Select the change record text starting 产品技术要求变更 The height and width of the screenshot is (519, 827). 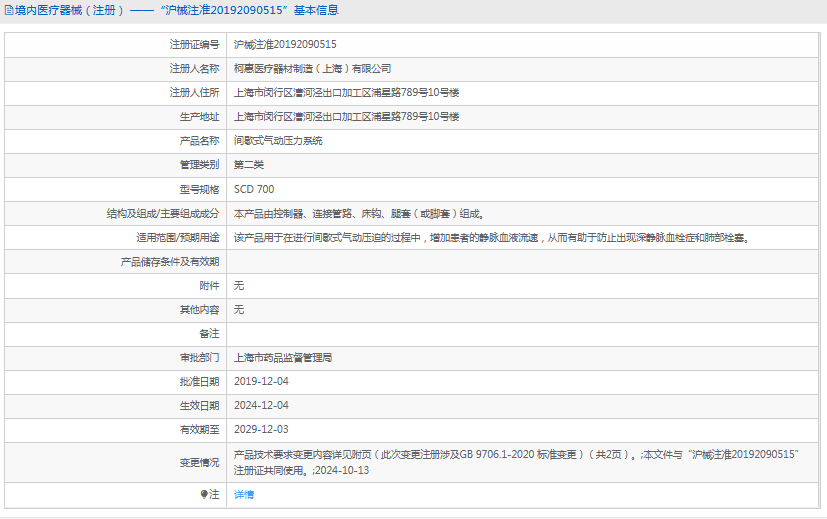pos(516,463)
